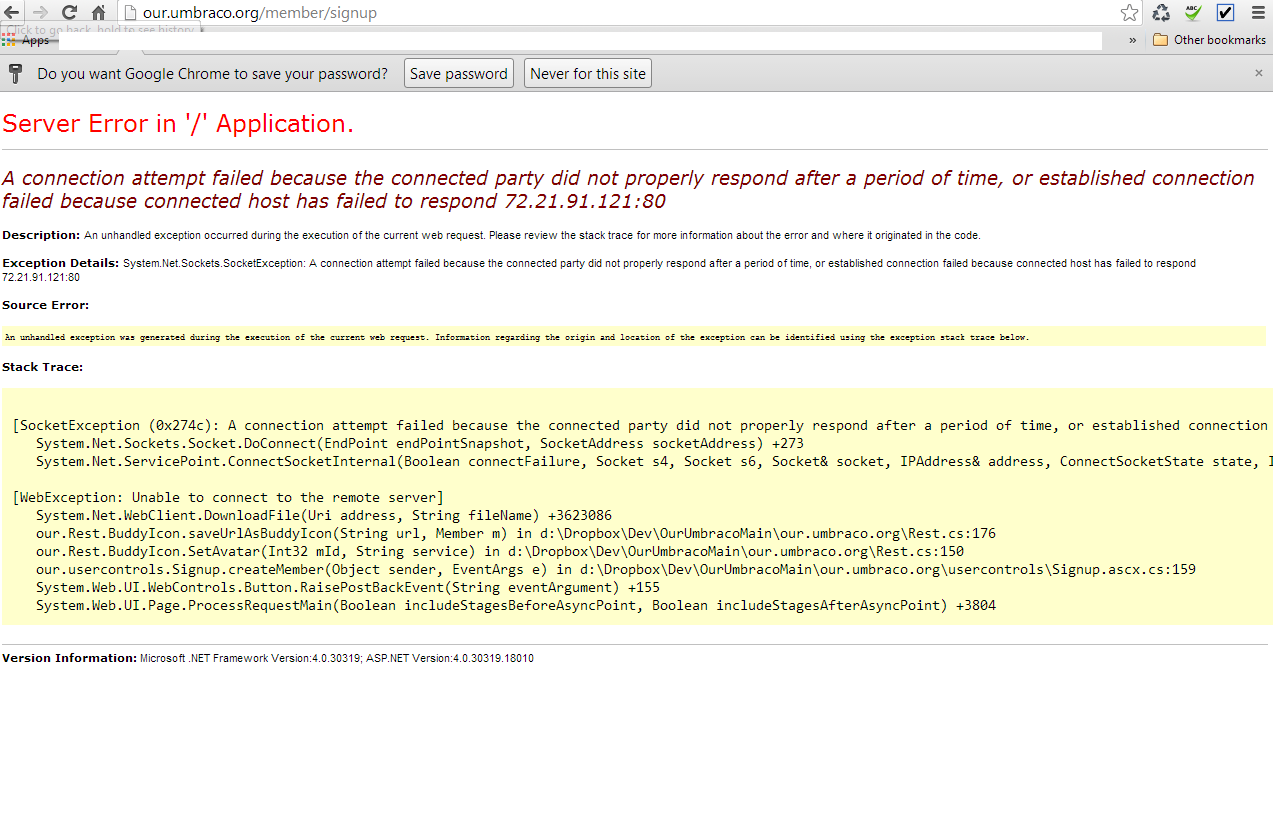Open the Apps shortcut in bookmarks bar
The height and width of the screenshot is (822, 1273).
pyautogui.click(x=26, y=40)
